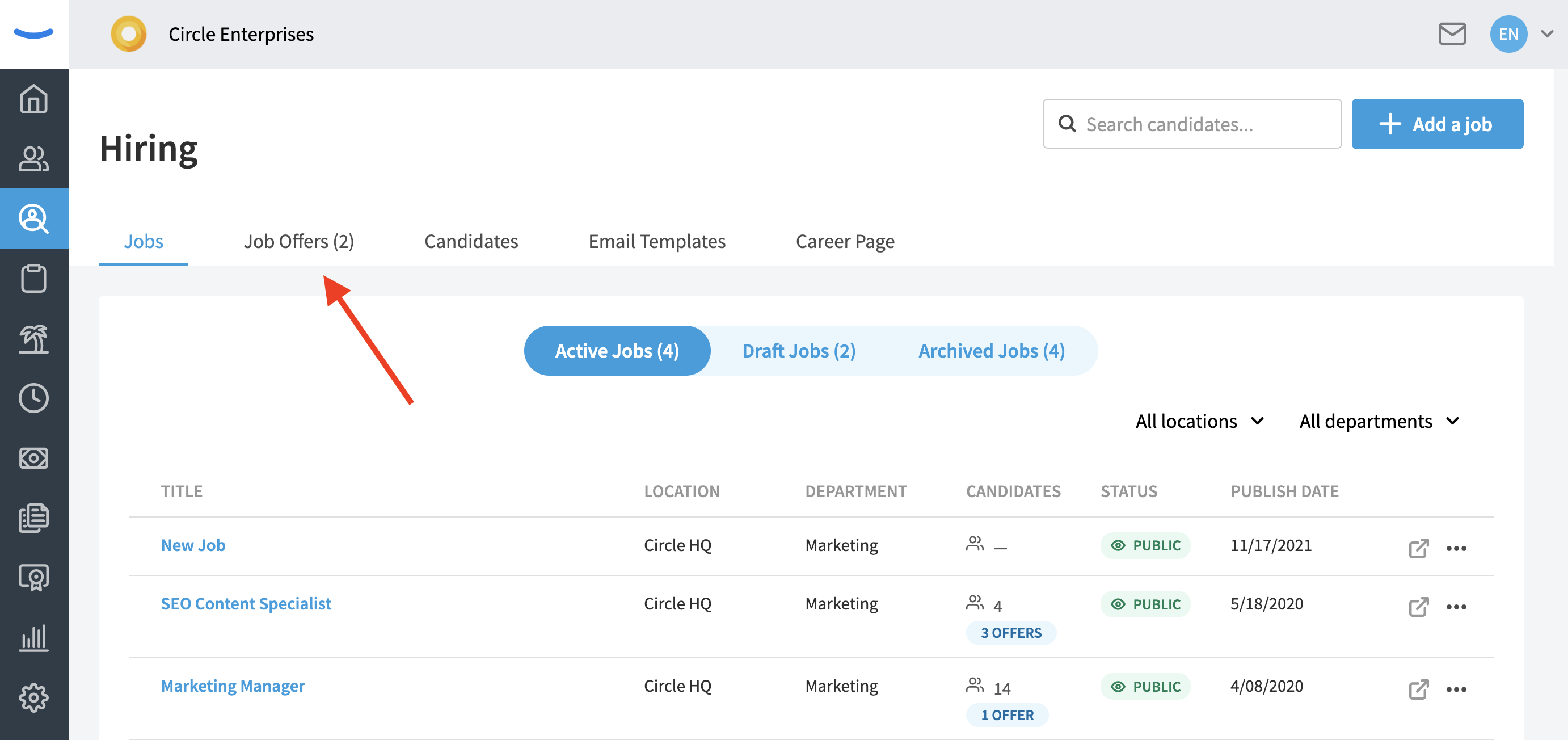Open the Home dashboard from sidebar
Viewport: 1568px width, 740px height.
pos(33,99)
